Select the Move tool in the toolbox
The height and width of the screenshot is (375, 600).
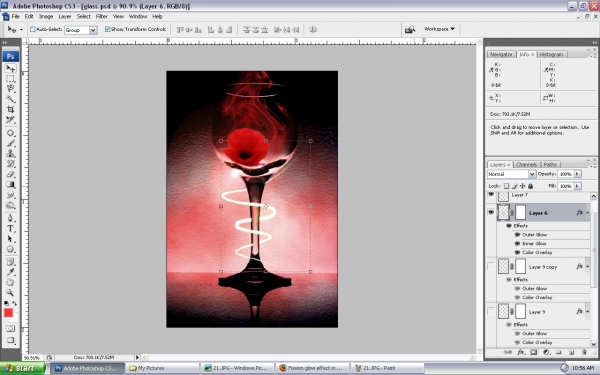tap(10, 68)
